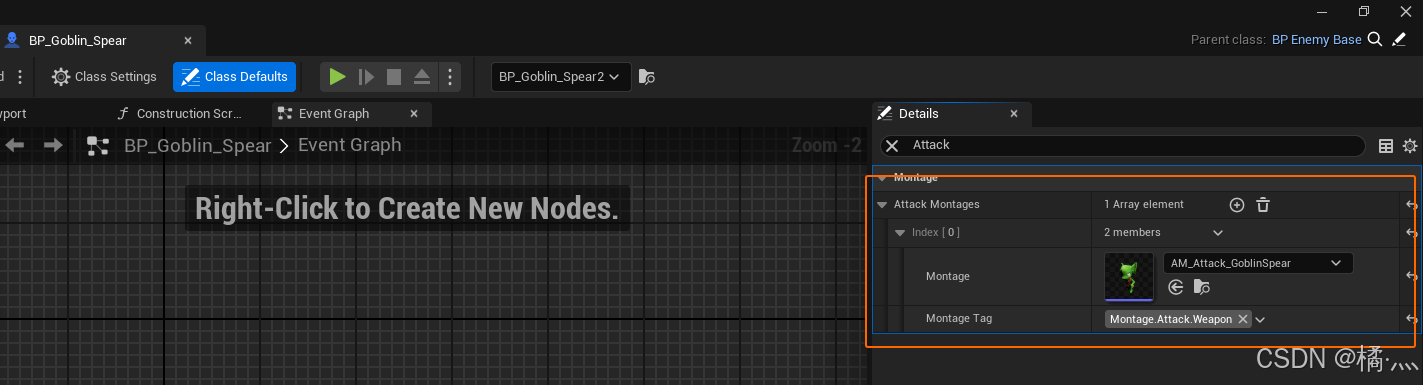Open the property matrix grid icon

pyautogui.click(x=1386, y=146)
